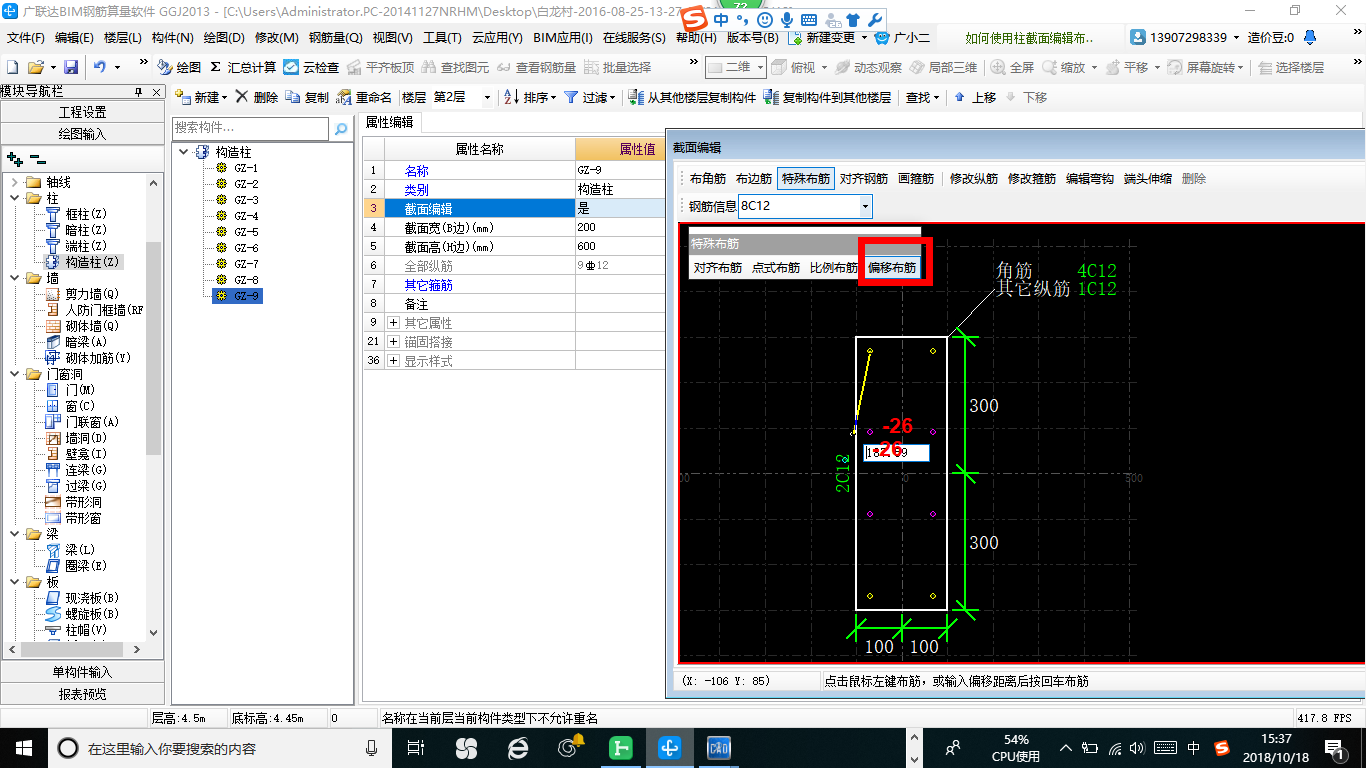Move component up with 上移
This screenshot has height=768, width=1366.
coord(975,97)
